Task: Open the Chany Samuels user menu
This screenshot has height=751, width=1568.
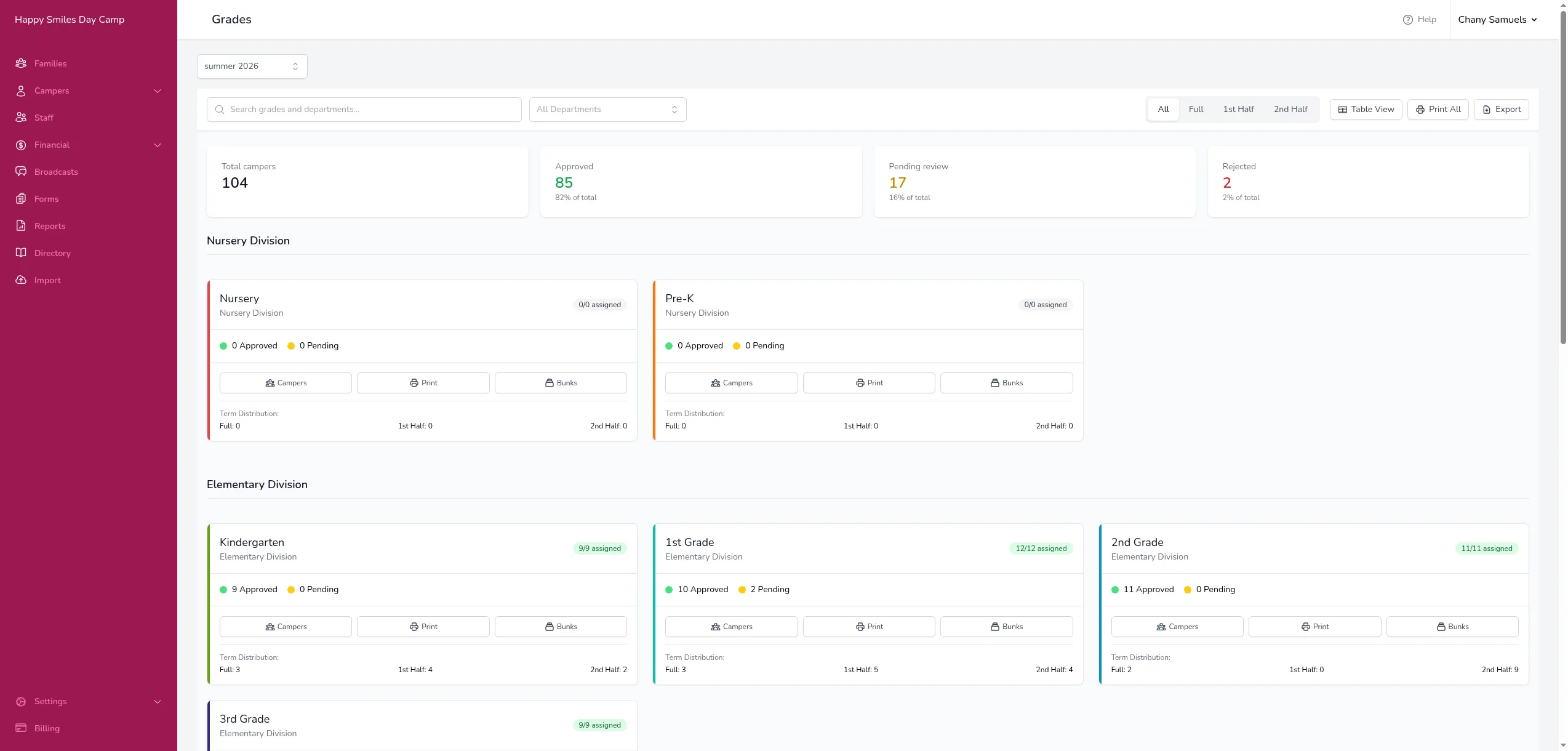Action: 1497,20
